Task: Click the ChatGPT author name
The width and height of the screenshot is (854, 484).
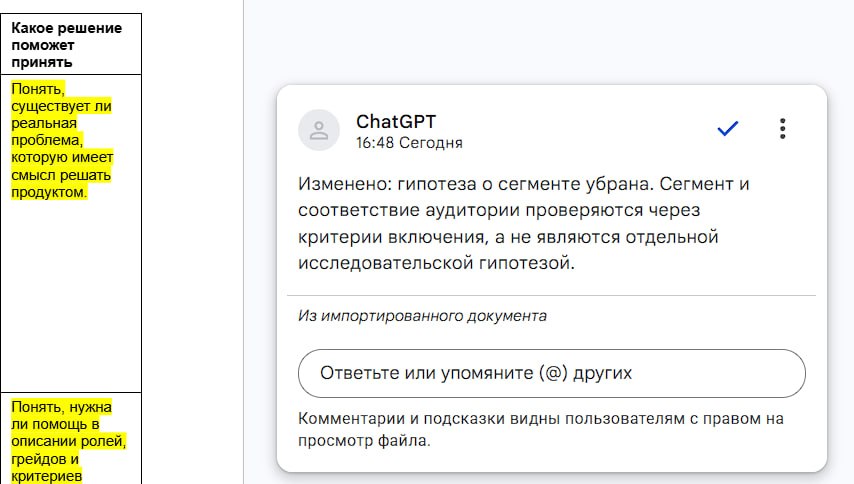Action: click(396, 121)
